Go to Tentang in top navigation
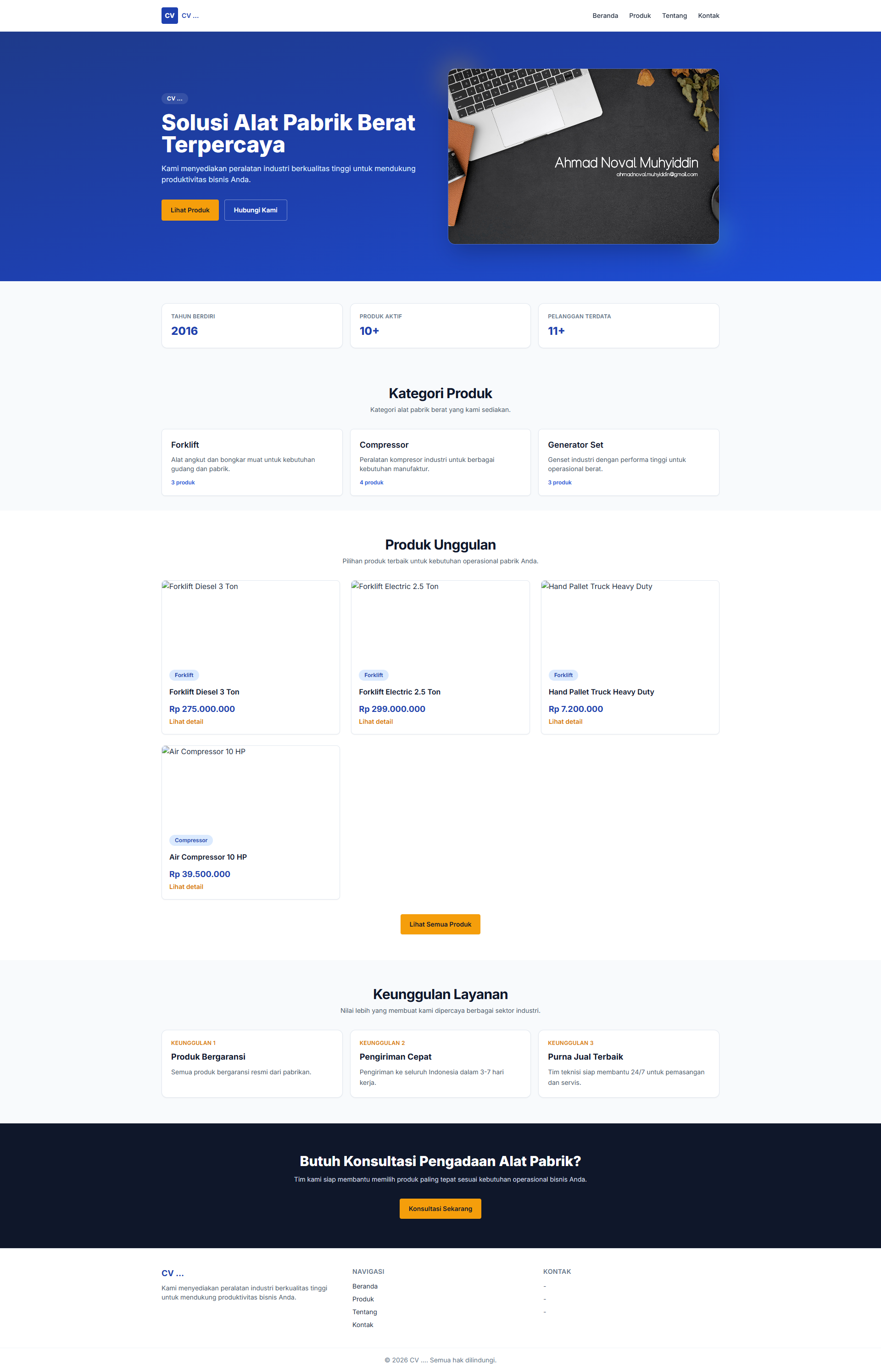 (674, 16)
